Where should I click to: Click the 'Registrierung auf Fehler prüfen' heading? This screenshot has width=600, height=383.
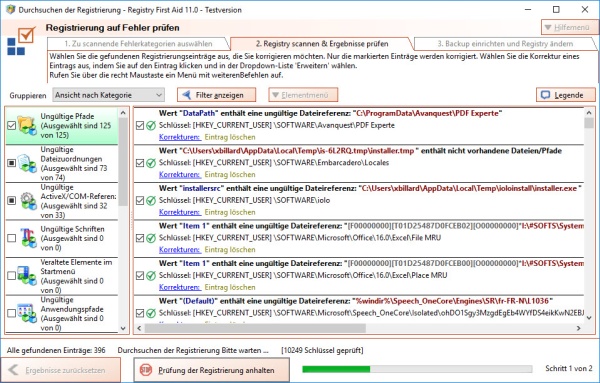(112, 28)
